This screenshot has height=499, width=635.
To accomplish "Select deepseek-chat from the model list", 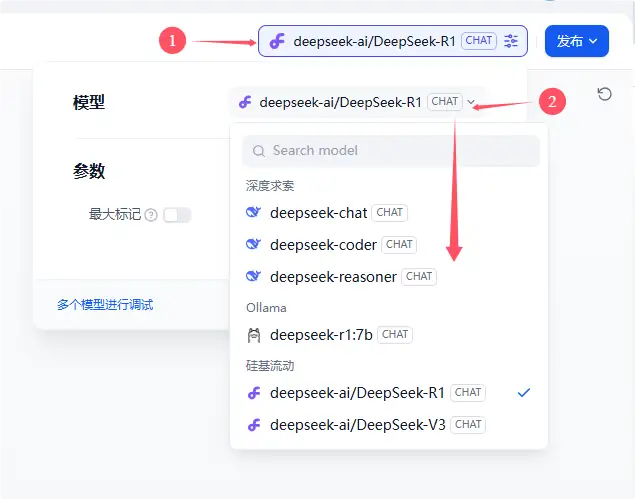I will (389, 213).
